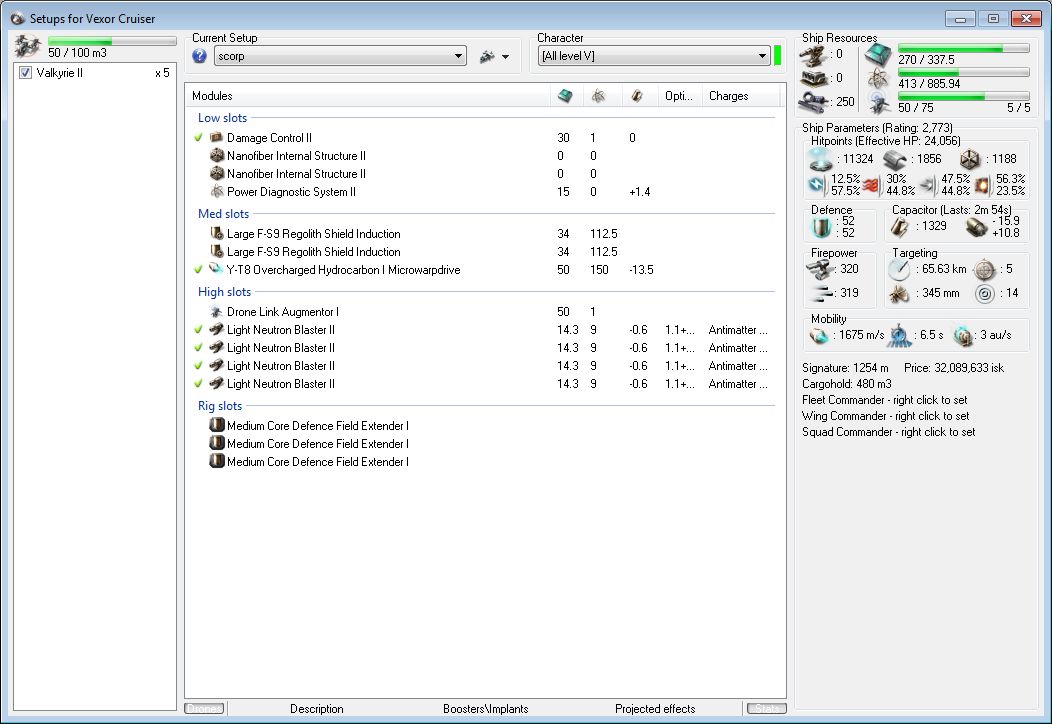Click the capacitor capacity icon showing 1329
The image size is (1052, 724).
899,227
